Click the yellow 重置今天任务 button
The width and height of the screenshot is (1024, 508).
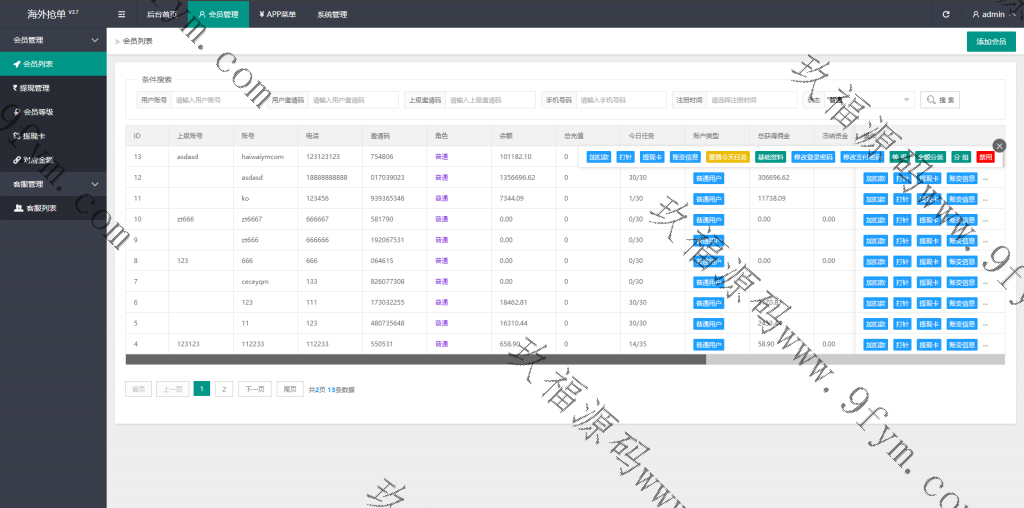pyautogui.click(x=727, y=157)
